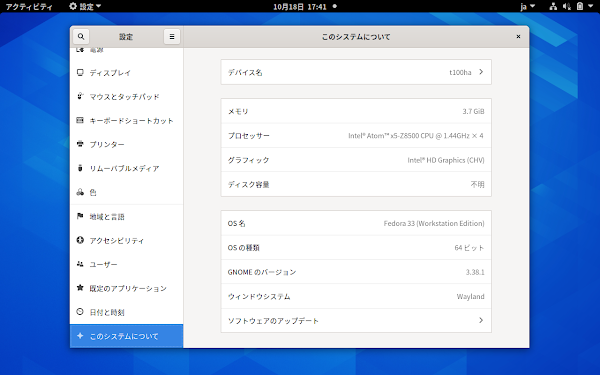Click the Wayland windowing system value
600x375 pixels.
pyautogui.click(x=470, y=297)
